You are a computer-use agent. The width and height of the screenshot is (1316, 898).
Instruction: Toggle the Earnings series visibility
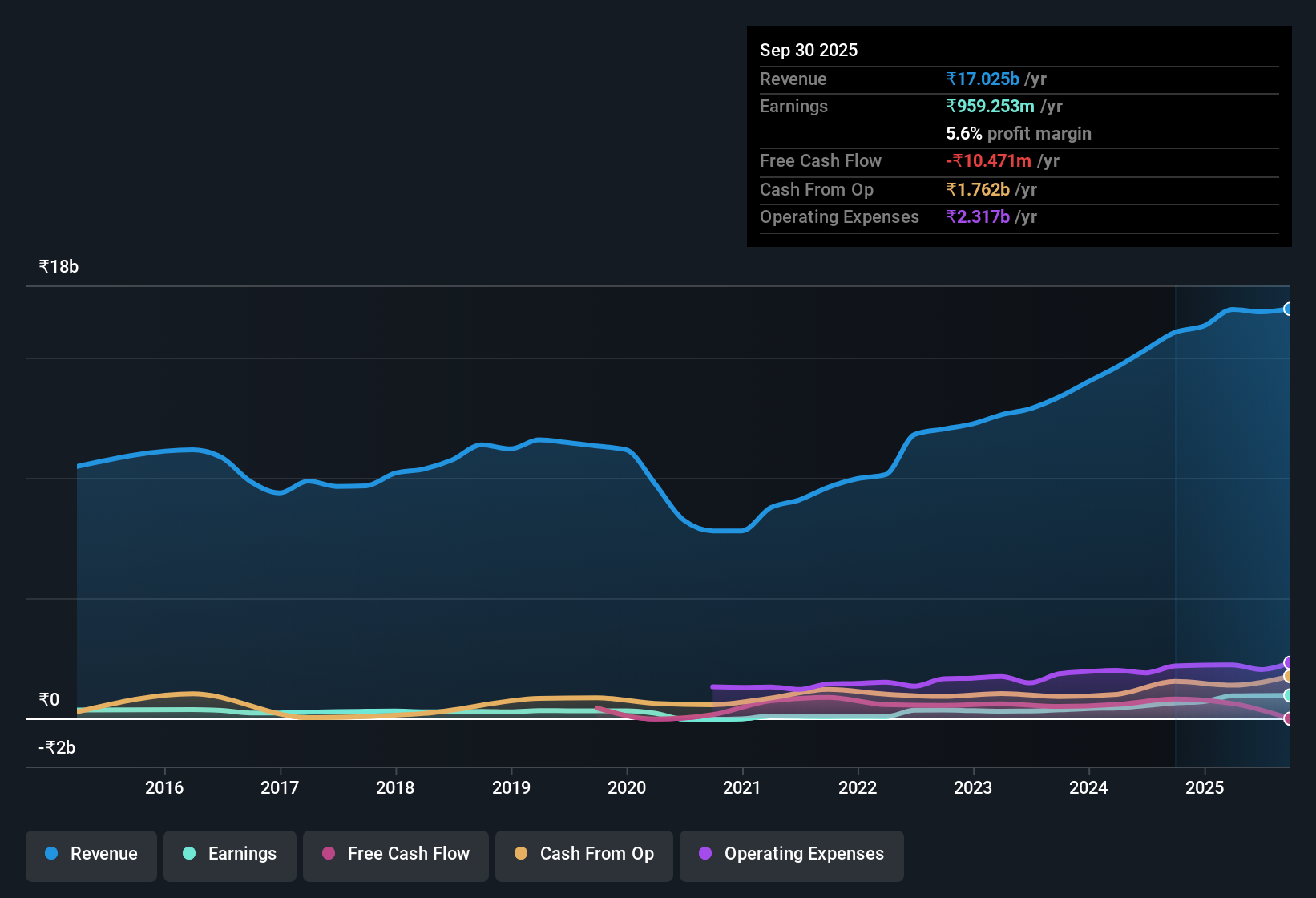229,854
